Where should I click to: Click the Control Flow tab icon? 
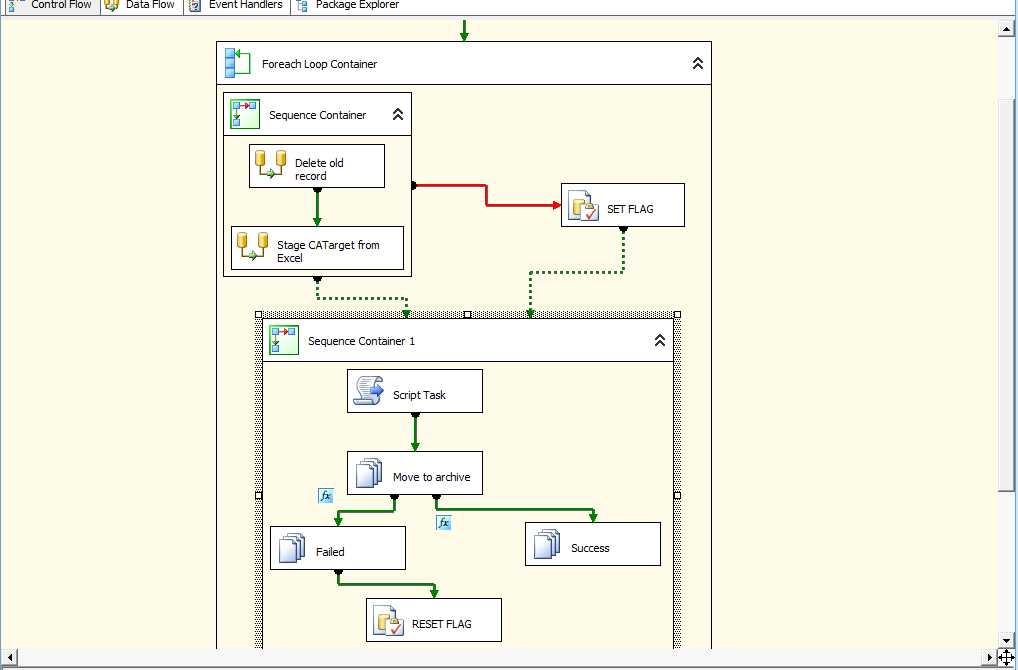coord(16,6)
